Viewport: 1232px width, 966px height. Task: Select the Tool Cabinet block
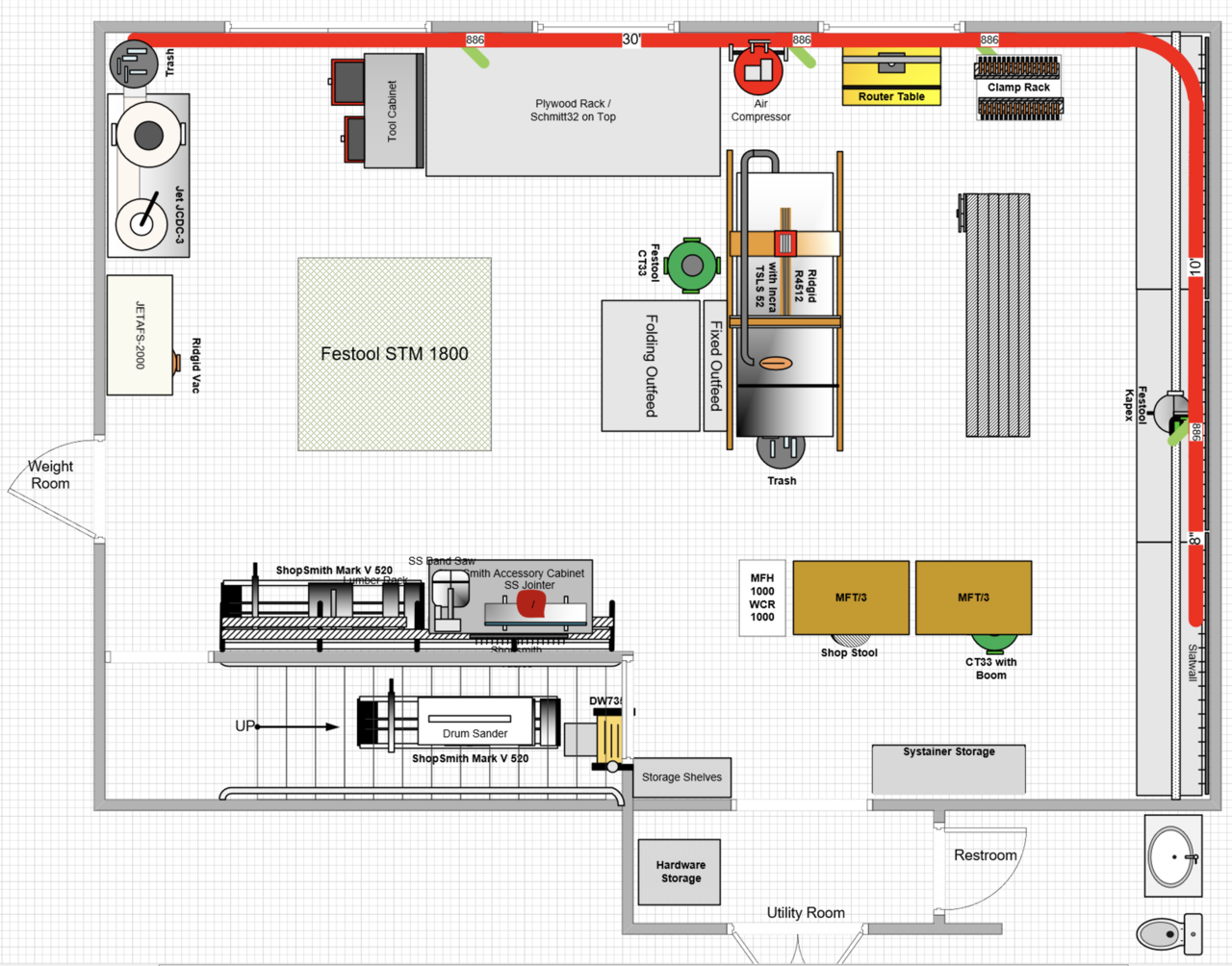pyautogui.click(x=393, y=112)
